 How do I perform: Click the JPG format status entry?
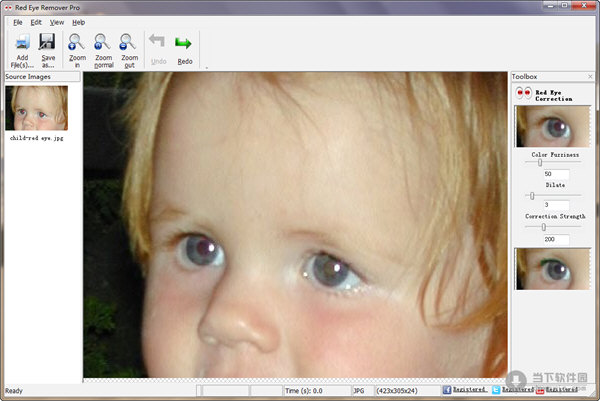click(359, 391)
